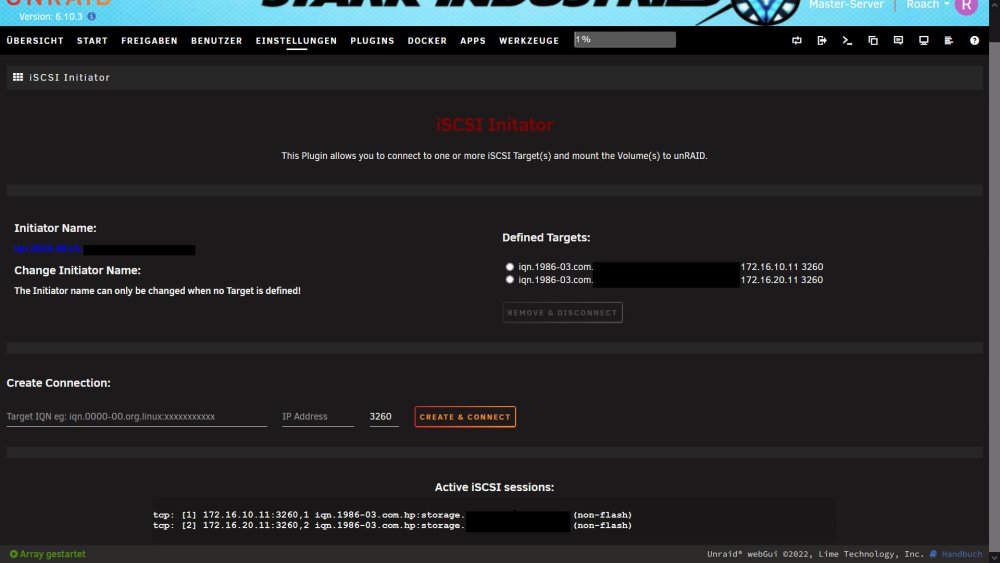Open the ÜBERSICHT menu

[35, 40]
